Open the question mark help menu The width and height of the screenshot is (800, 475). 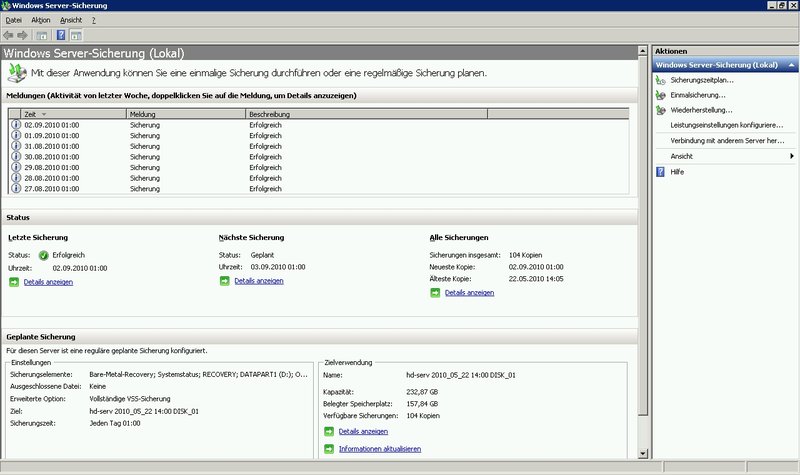pyautogui.click(x=94, y=20)
